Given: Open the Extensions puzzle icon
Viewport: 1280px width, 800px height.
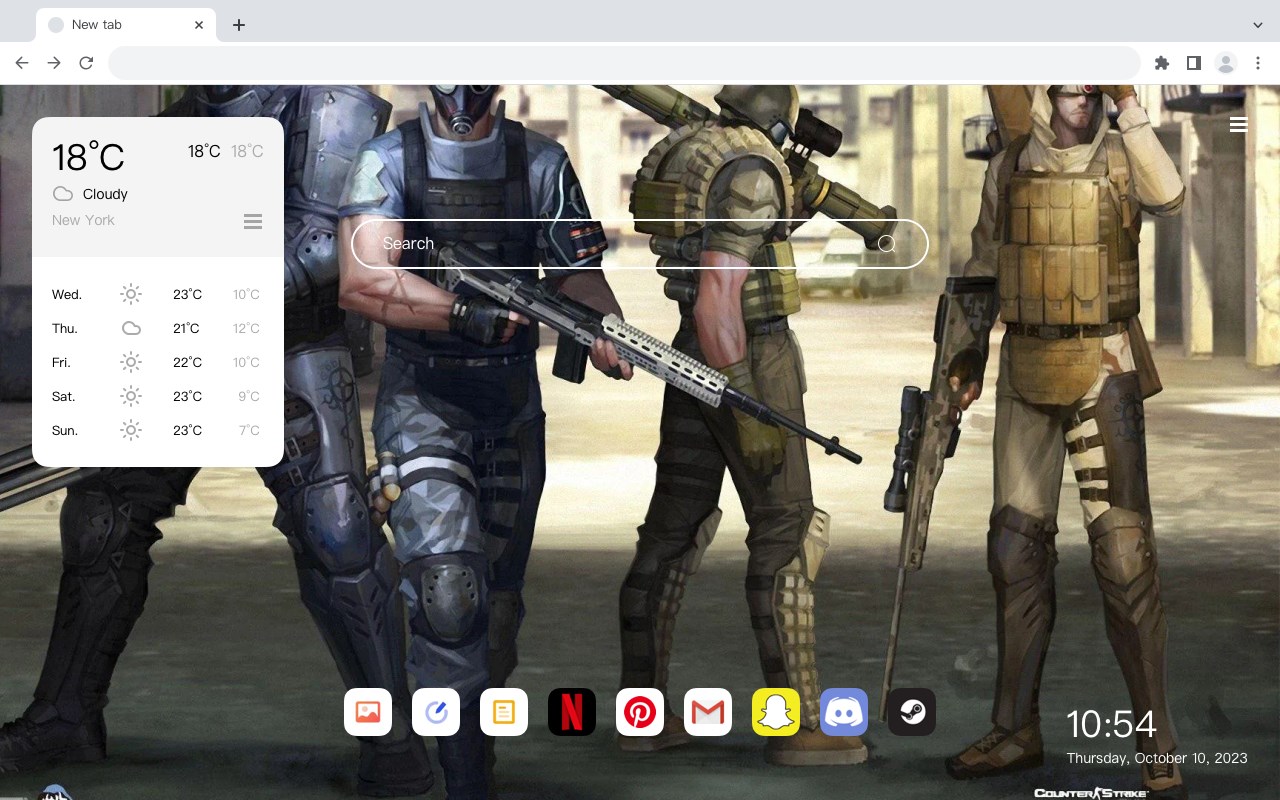Looking at the screenshot, I should pos(1161,63).
